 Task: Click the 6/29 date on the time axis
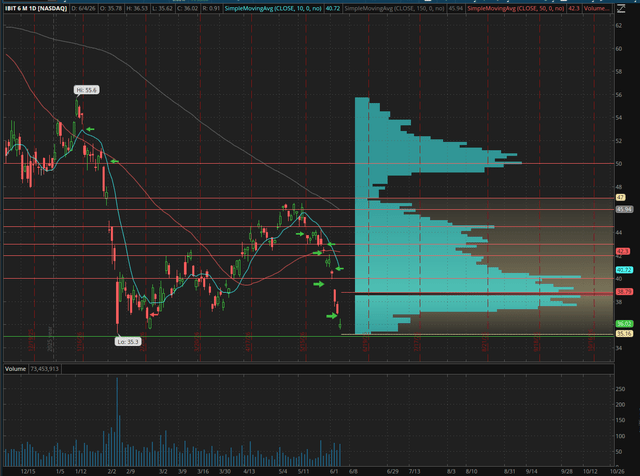[393, 472]
